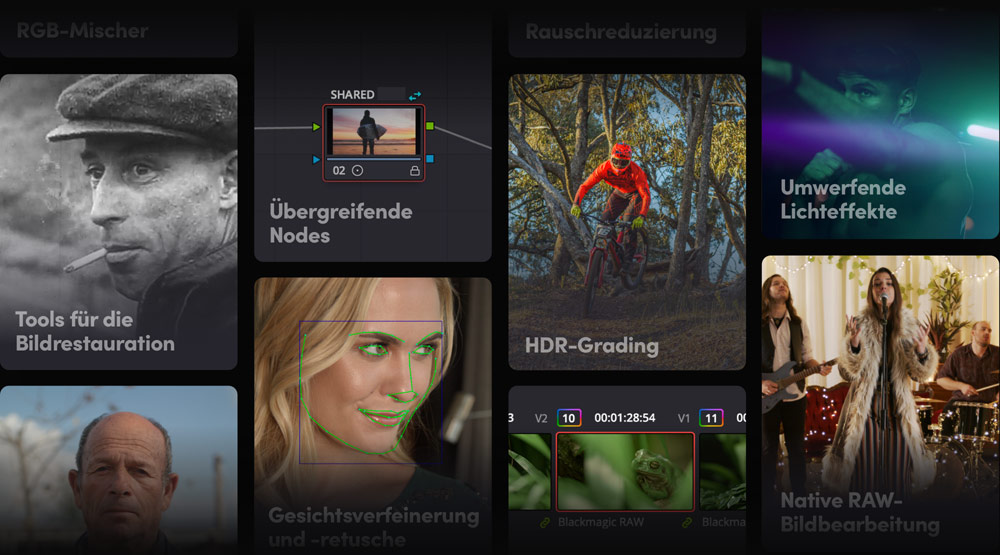Select clip number 11 badge on V1
The height and width of the screenshot is (555, 1000).
coord(711,418)
